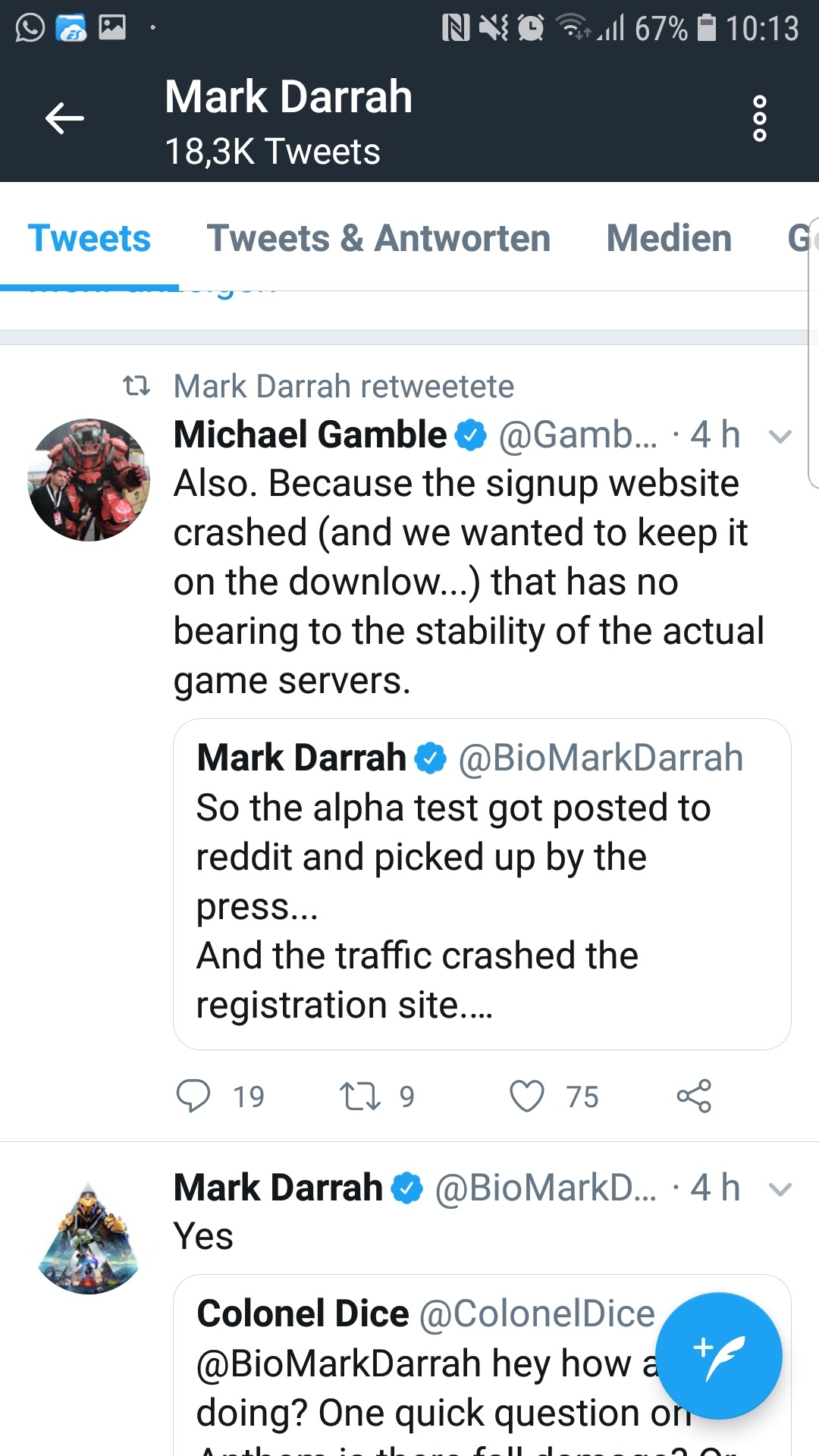Tap reply icon on Michael Gamble's tweet
This screenshot has height=1456, width=819.
coord(193,1096)
